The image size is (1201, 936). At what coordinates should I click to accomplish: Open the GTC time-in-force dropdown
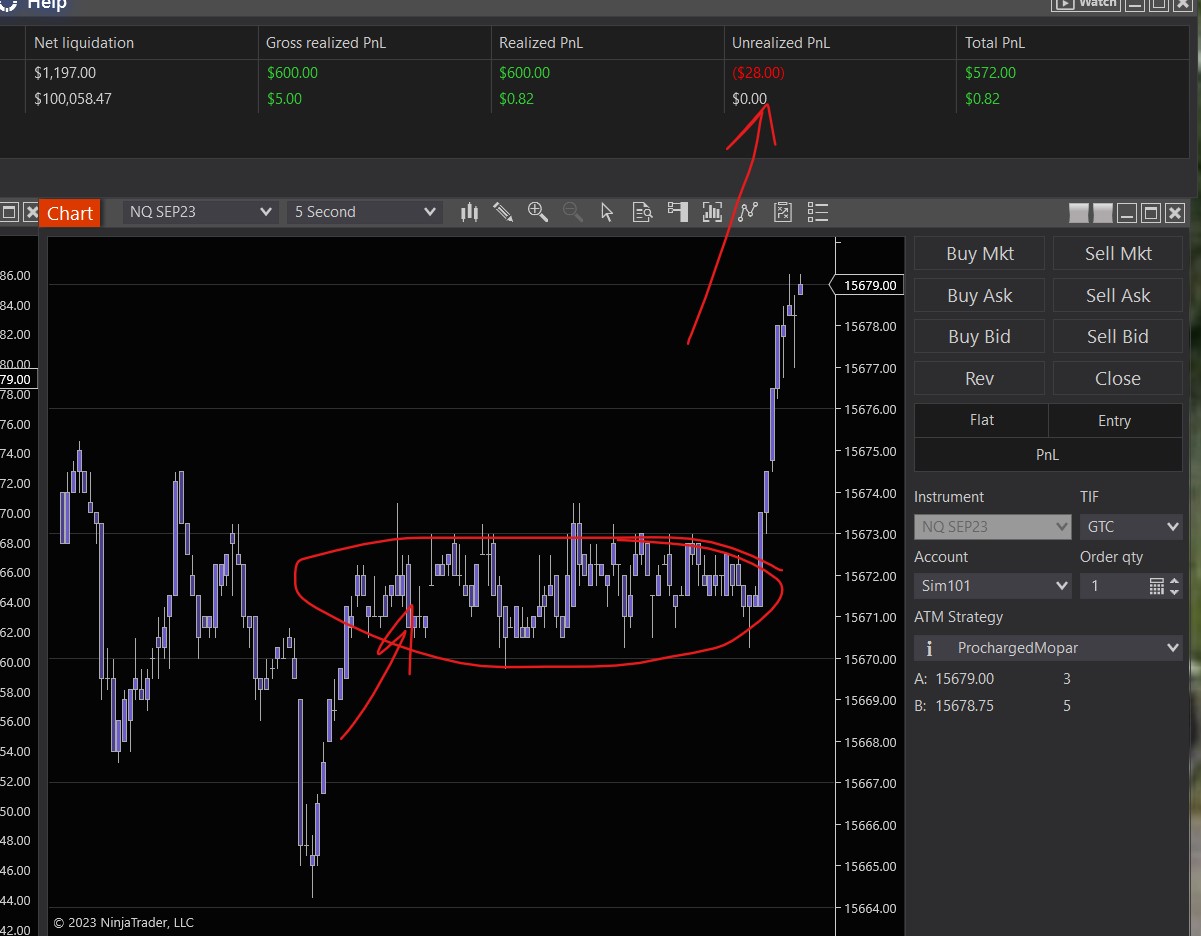tap(1130, 526)
